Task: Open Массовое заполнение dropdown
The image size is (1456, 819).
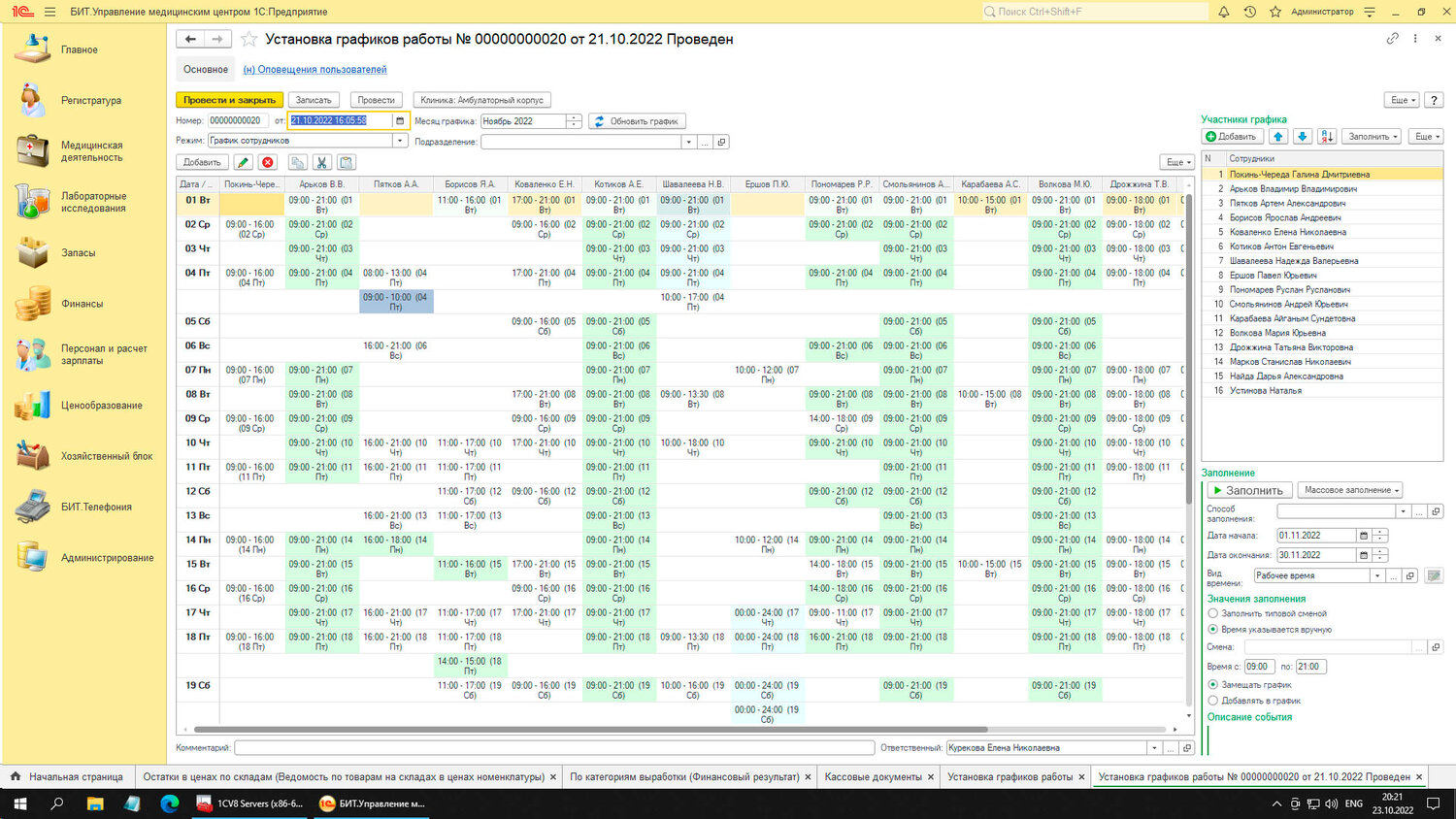Action: (x=1351, y=490)
